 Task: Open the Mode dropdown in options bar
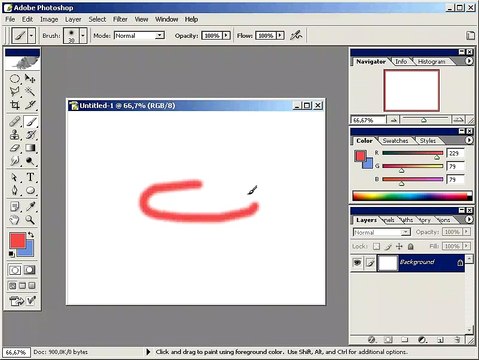[x=160, y=35]
